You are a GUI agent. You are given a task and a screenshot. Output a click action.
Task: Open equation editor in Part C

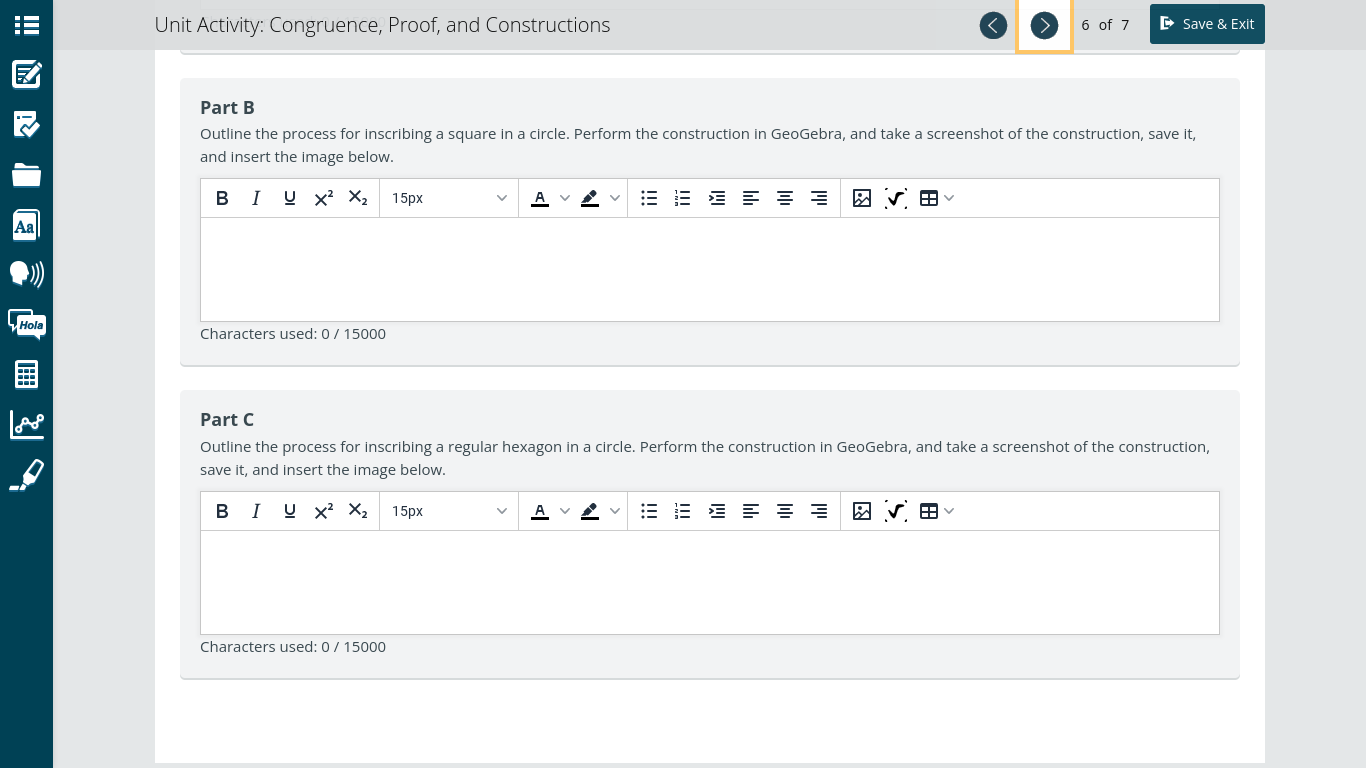coord(896,511)
